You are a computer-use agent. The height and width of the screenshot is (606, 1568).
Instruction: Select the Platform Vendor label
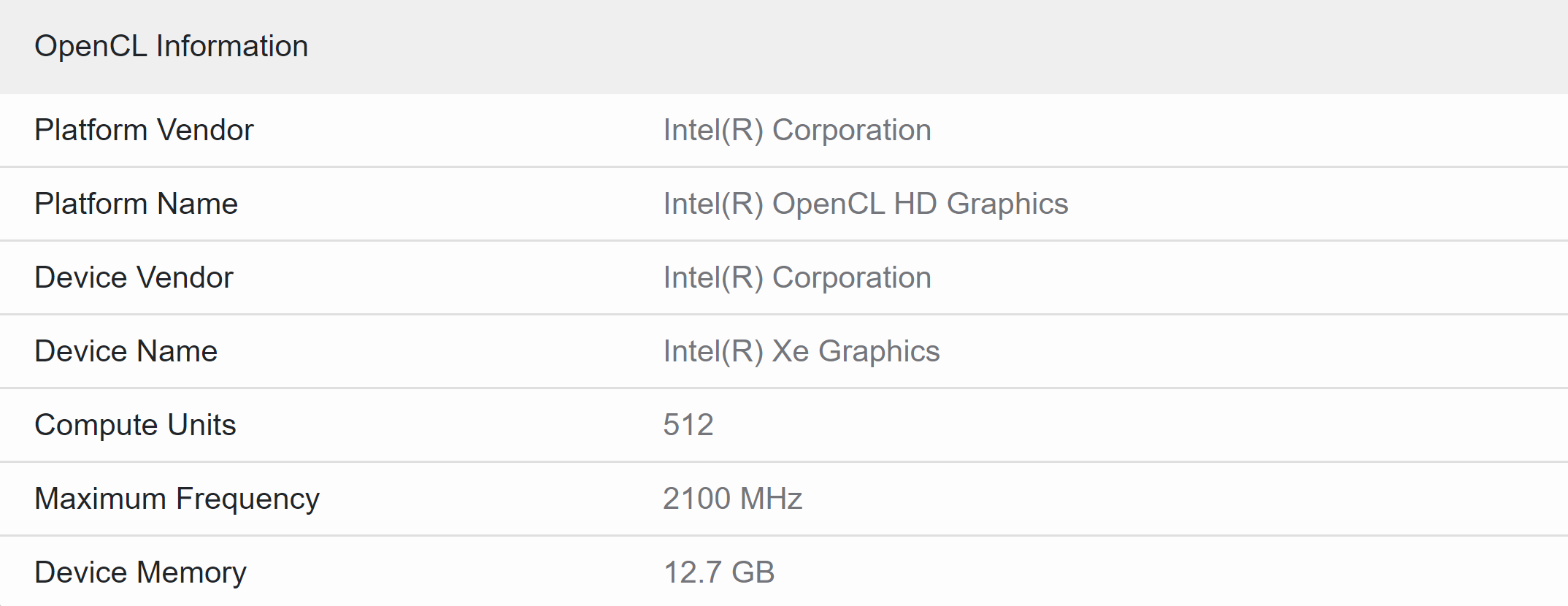(x=144, y=130)
